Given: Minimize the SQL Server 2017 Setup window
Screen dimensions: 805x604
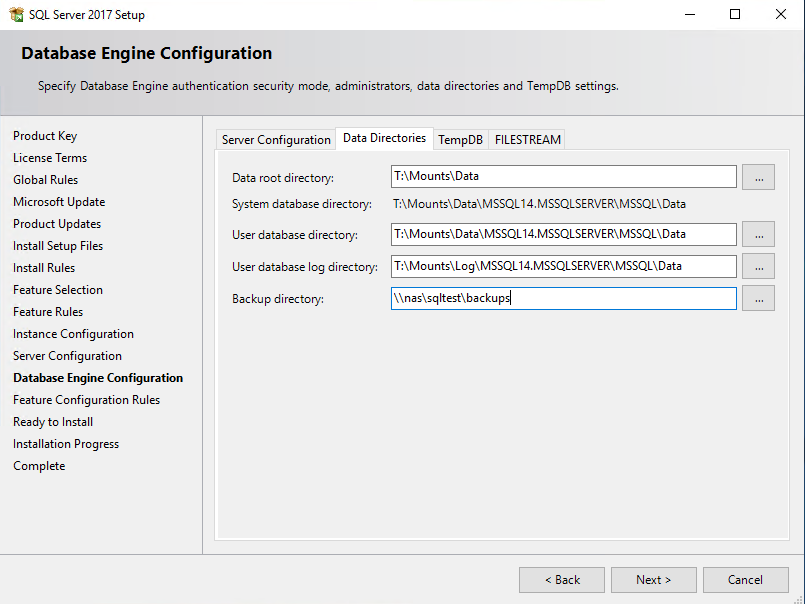Looking at the screenshot, I should point(690,14).
